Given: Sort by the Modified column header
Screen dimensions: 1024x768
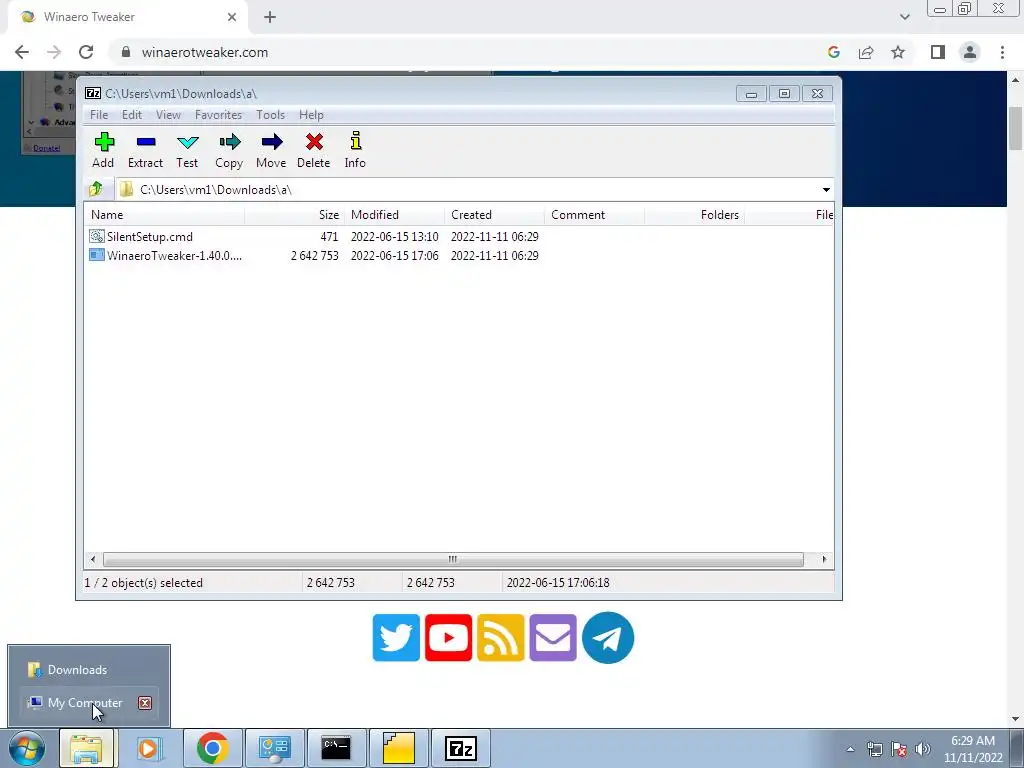Looking at the screenshot, I should (x=395, y=215).
